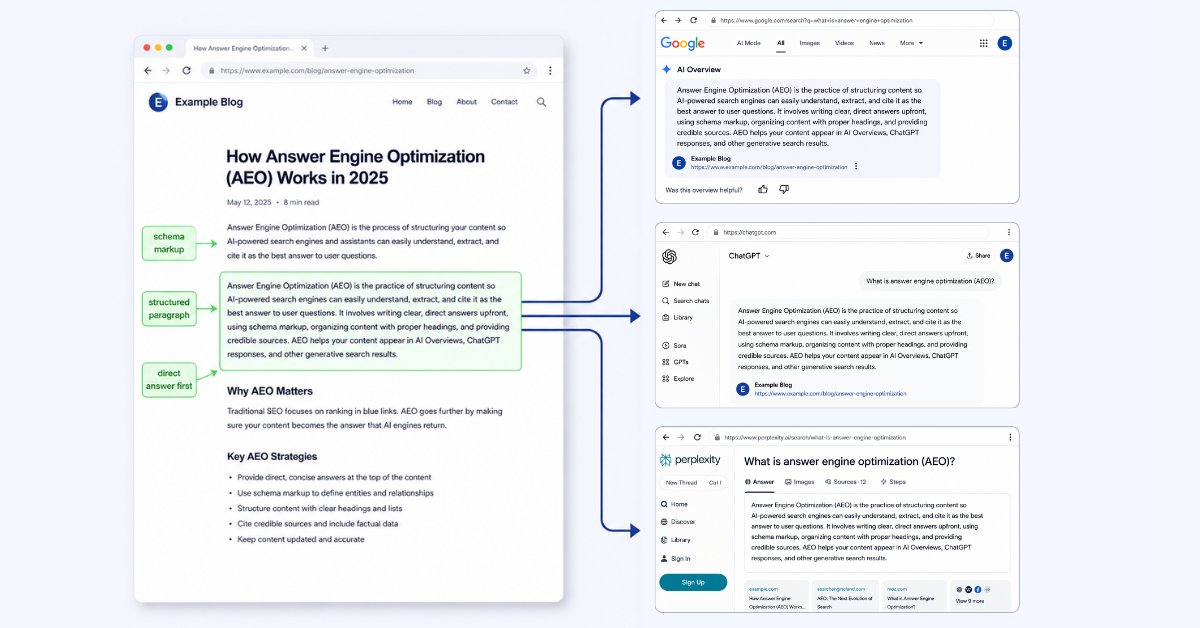Open three-dot options beside the AI Overview source
The height and width of the screenshot is (628, 1200).
point(856,166)
